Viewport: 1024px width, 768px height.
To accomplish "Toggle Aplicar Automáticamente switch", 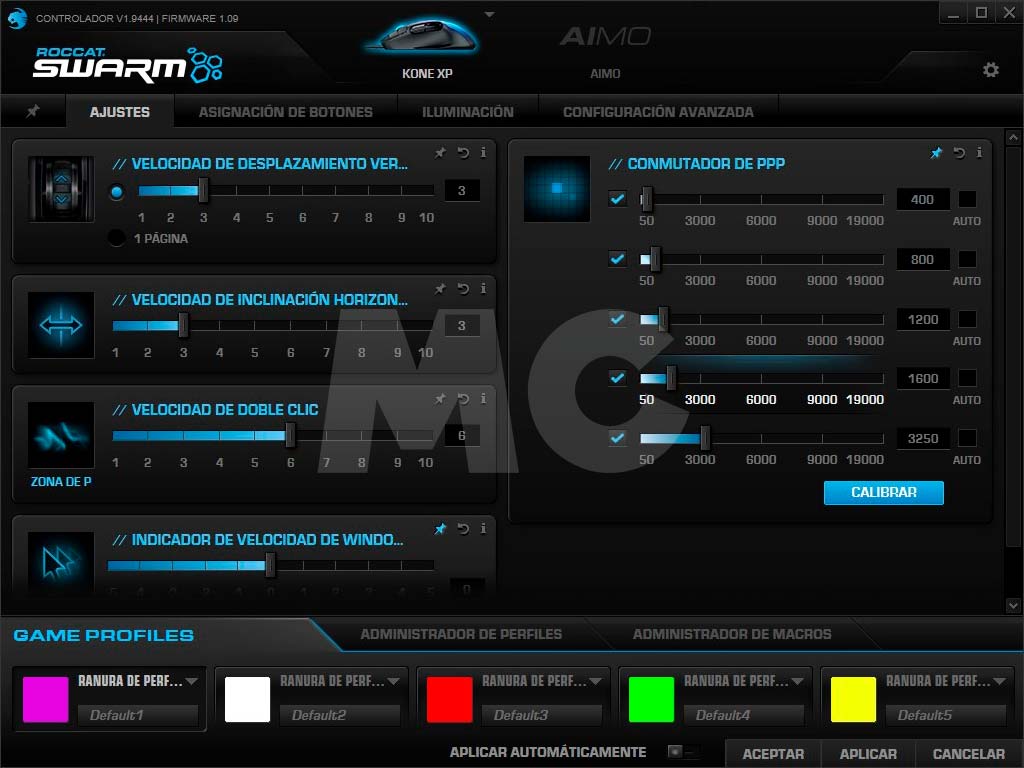I will pyautogui.click(x=682, y=752).
